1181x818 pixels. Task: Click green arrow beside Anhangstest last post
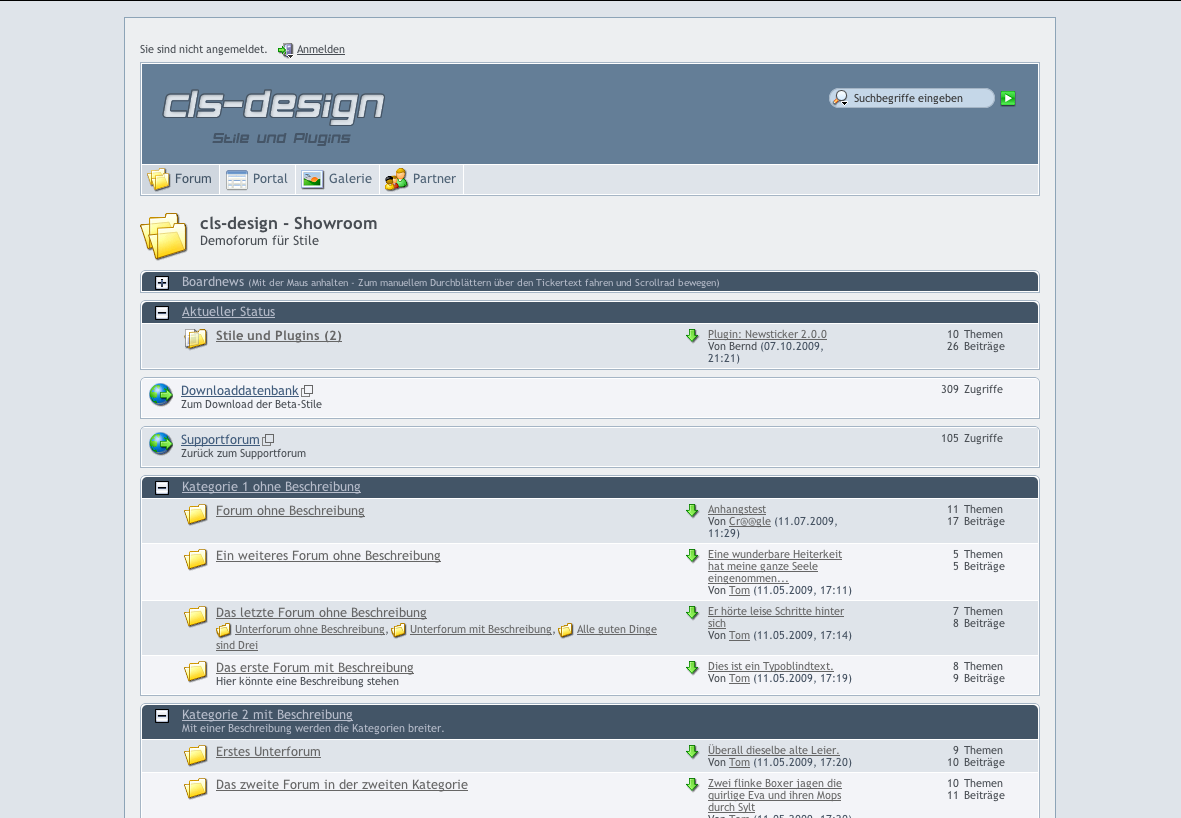[692, 511]
